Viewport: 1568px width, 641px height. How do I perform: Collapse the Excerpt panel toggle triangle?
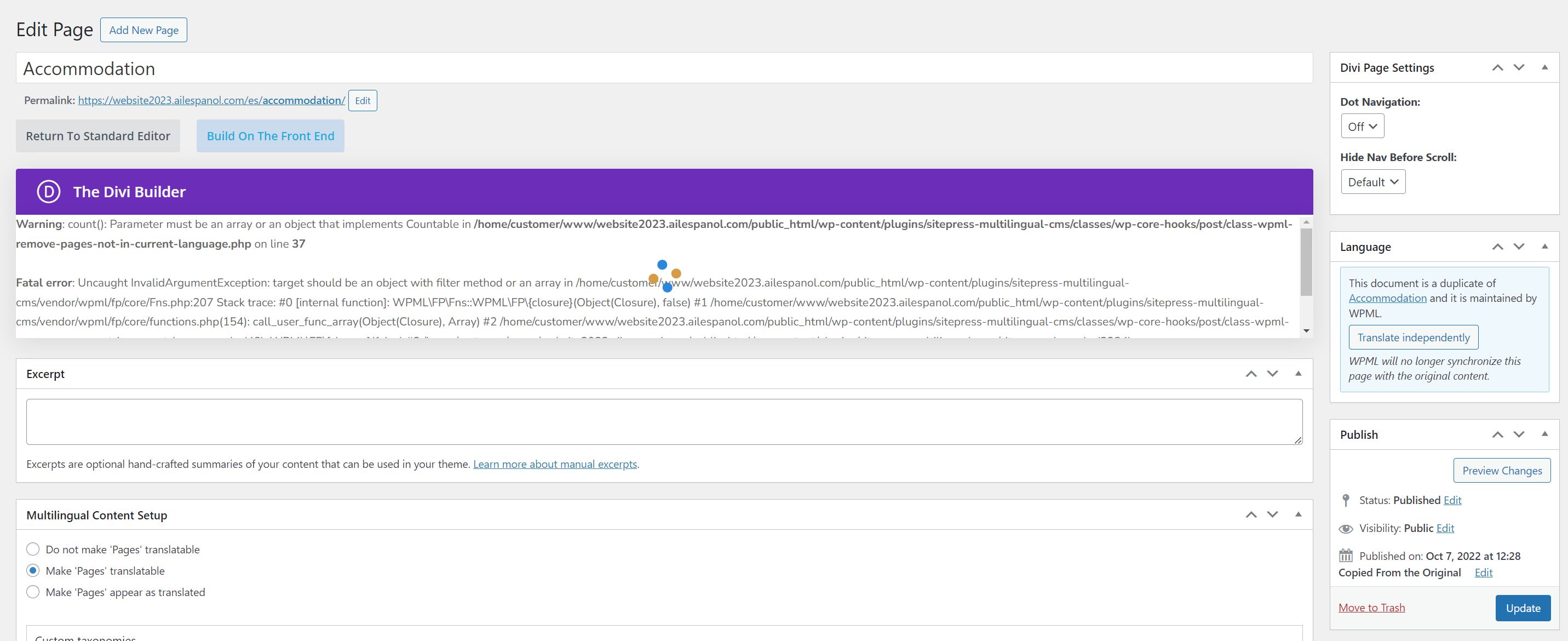click(x=1298, y=374)
